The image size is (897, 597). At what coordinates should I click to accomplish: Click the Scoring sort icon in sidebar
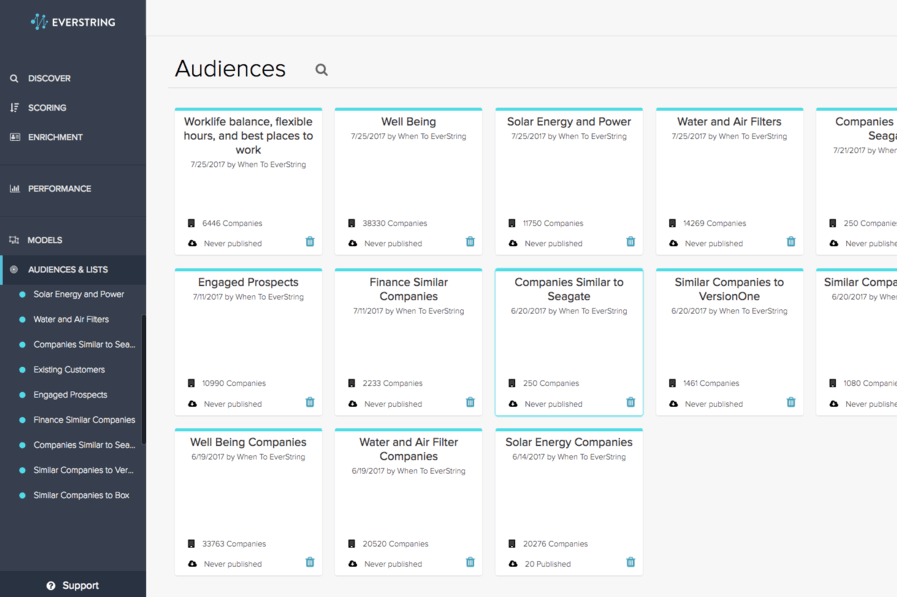(x=14, y=108)
